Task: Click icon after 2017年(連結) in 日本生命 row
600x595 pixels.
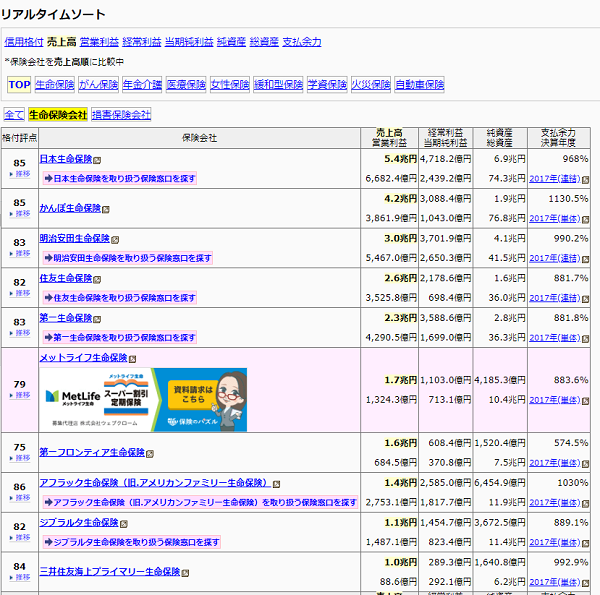Action: (585, 180)
